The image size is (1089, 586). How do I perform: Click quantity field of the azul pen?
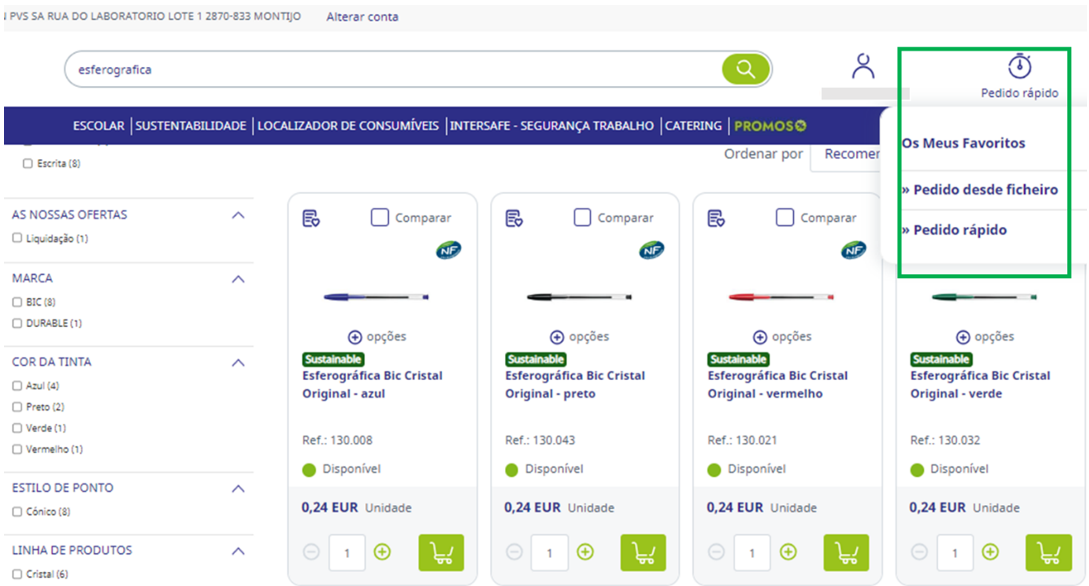(347, 553)
